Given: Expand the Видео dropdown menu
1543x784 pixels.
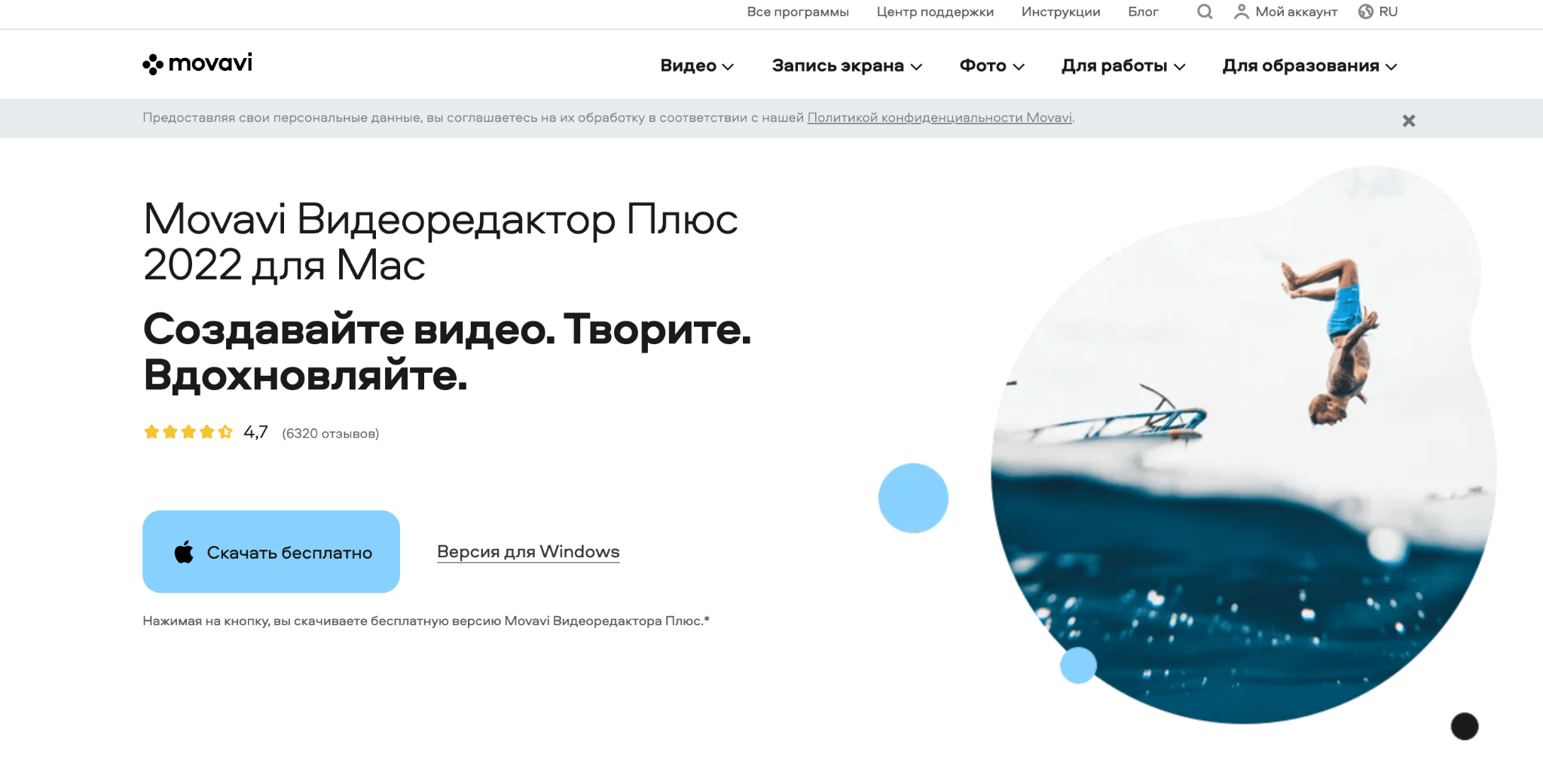Looking at the screenshot, I should click(697, 66).
